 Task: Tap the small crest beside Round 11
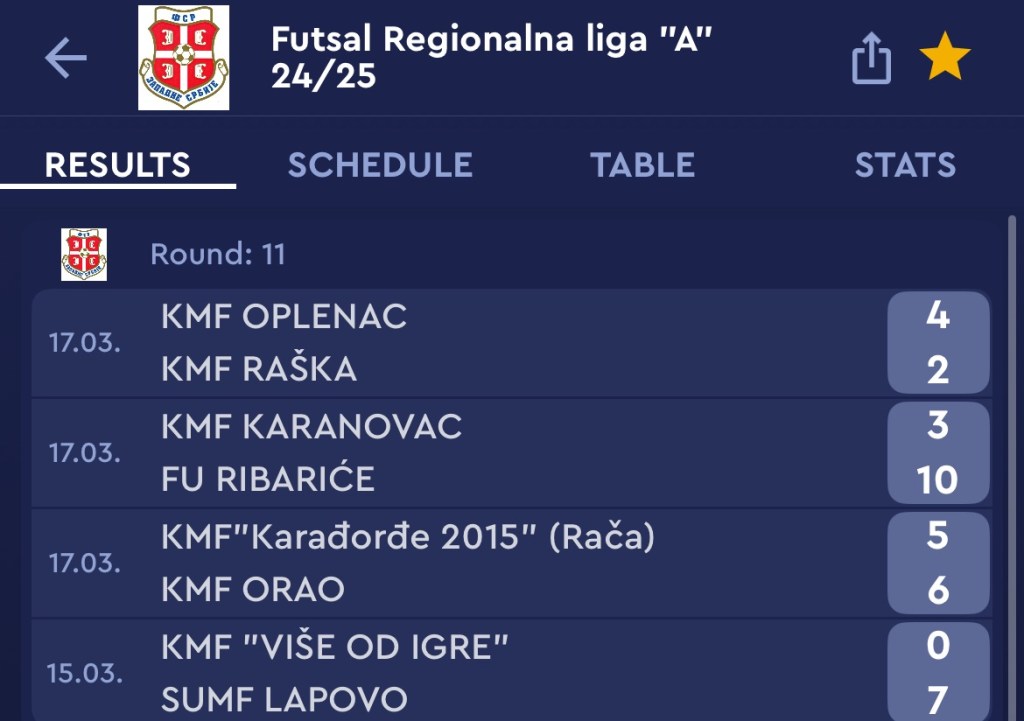[84, 254]
